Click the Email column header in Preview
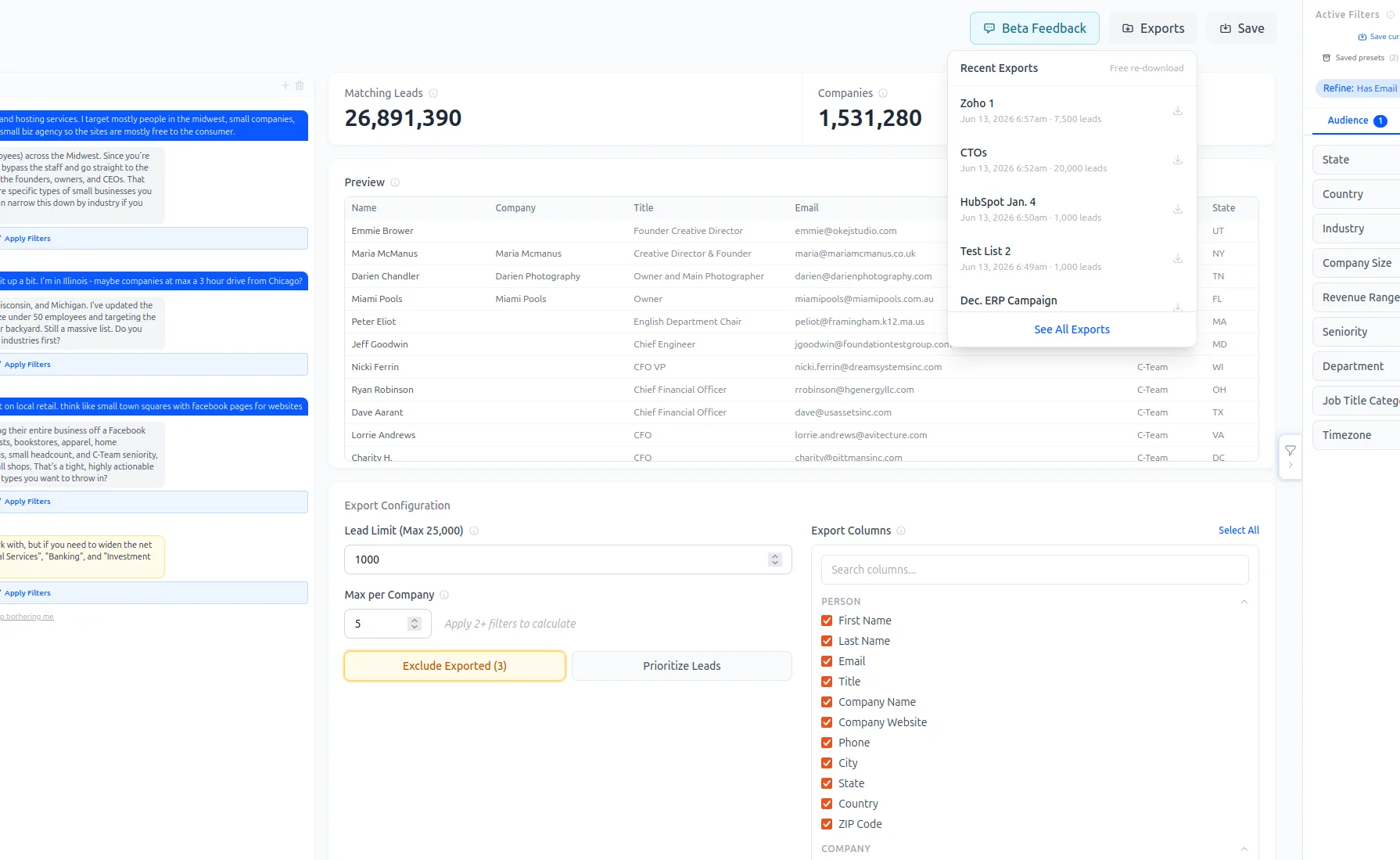1400x860 pixels. (806, 208)
